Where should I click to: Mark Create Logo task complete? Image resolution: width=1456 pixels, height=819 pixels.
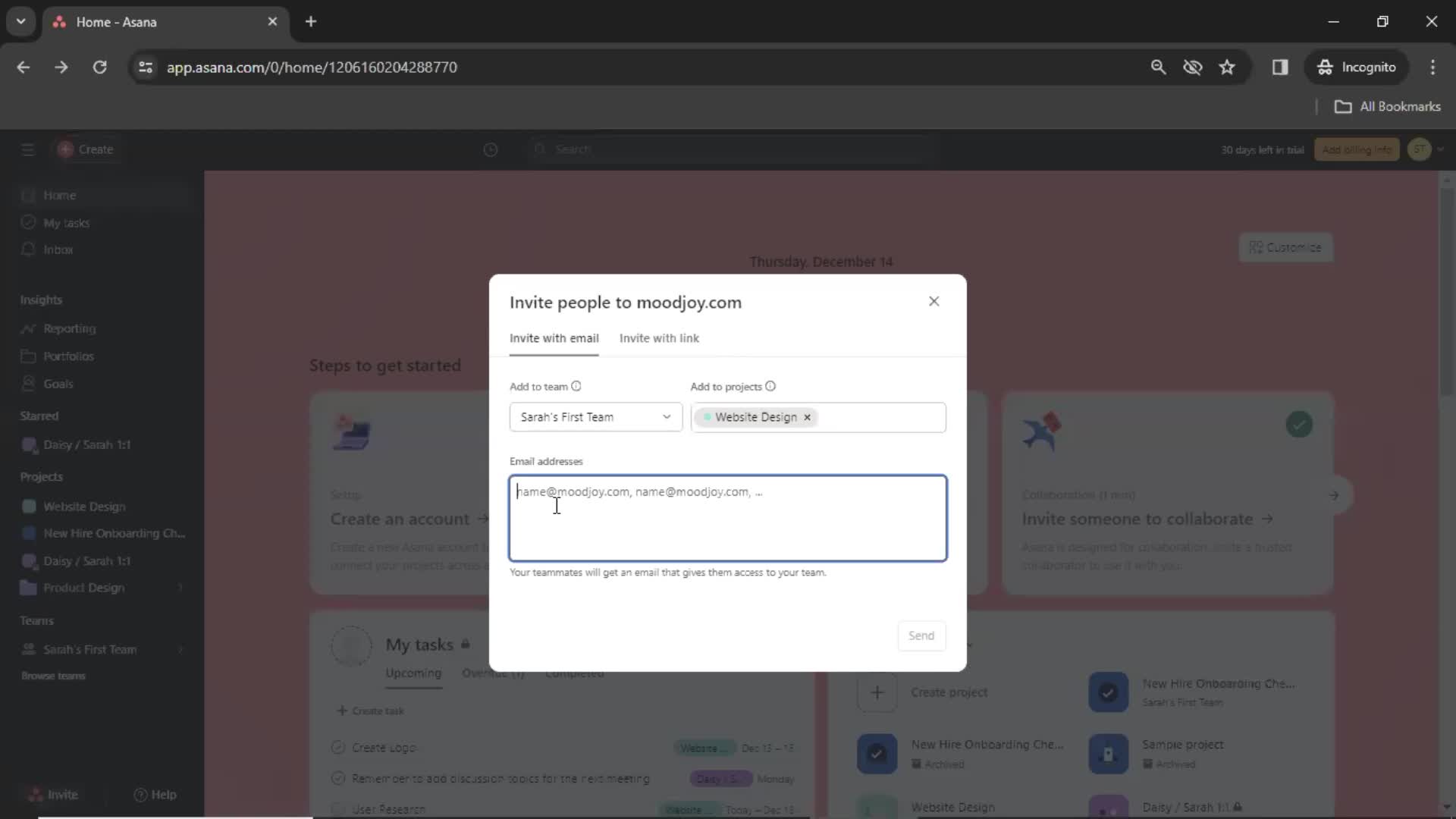[338, 747]
